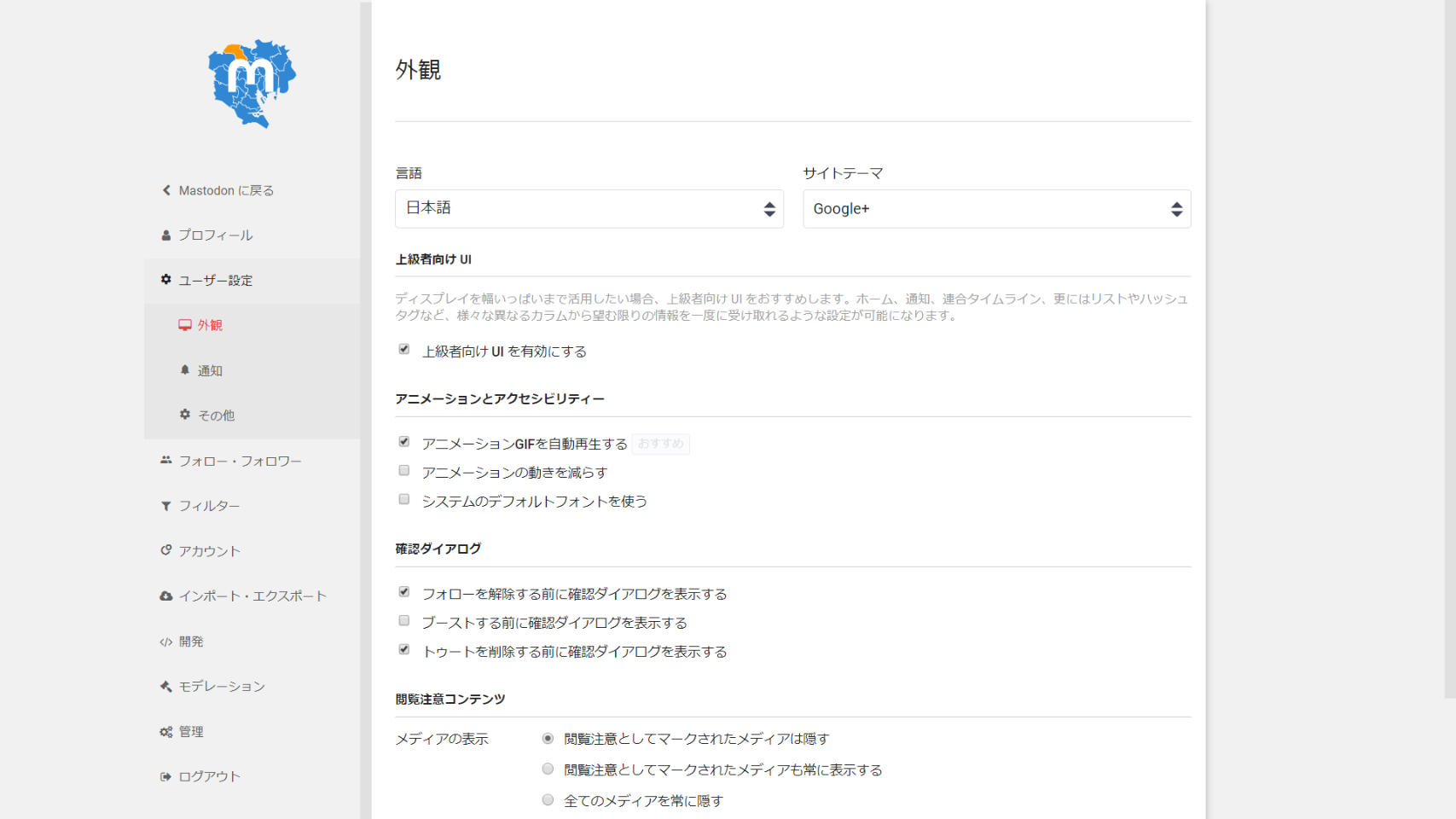
Task: Go to フォロー・フォロワー in the sidebar
Action: click(240, 462)
